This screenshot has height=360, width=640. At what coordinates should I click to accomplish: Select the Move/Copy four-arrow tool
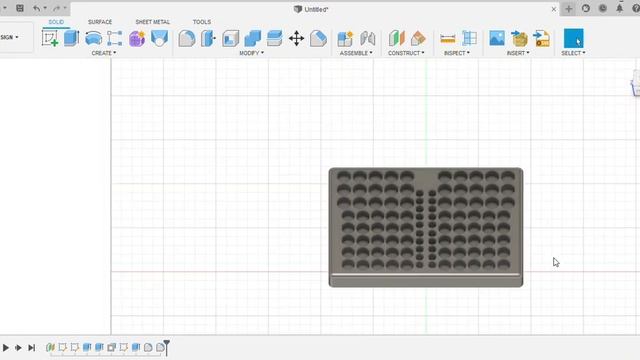297,38
